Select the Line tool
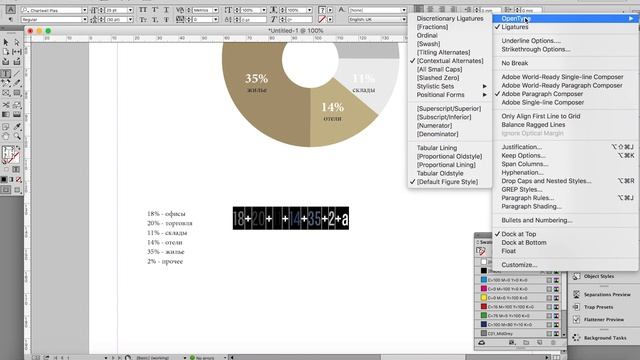This screenshot has height=360, width=640. pyautogui.click(x=17, y=73)
